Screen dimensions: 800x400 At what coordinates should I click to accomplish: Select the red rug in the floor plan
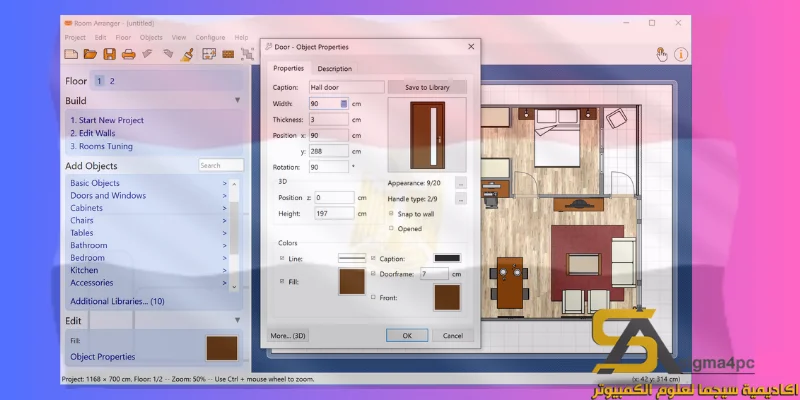tap(587, 263)
